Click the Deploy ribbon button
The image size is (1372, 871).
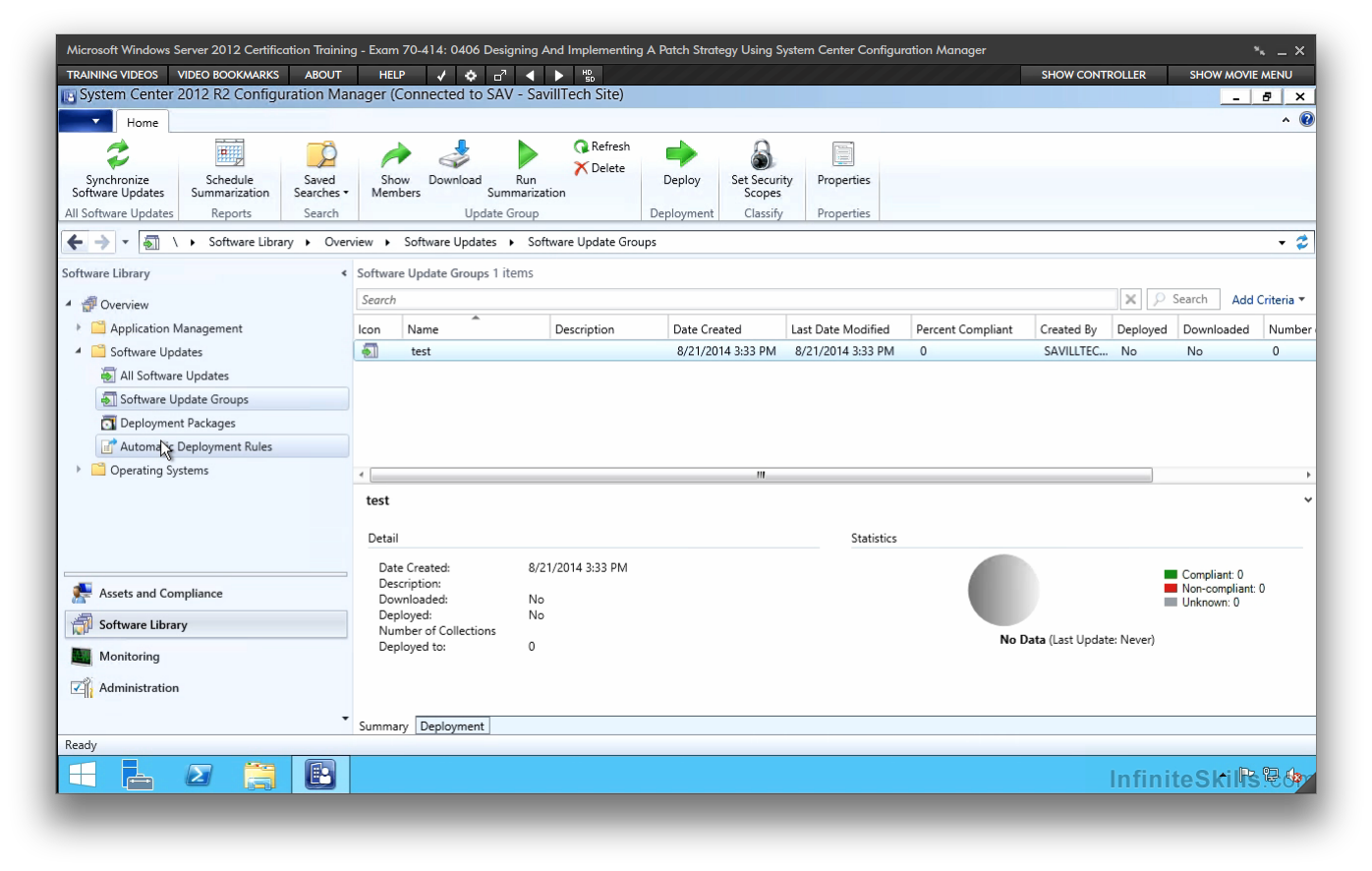pos(681,163)
